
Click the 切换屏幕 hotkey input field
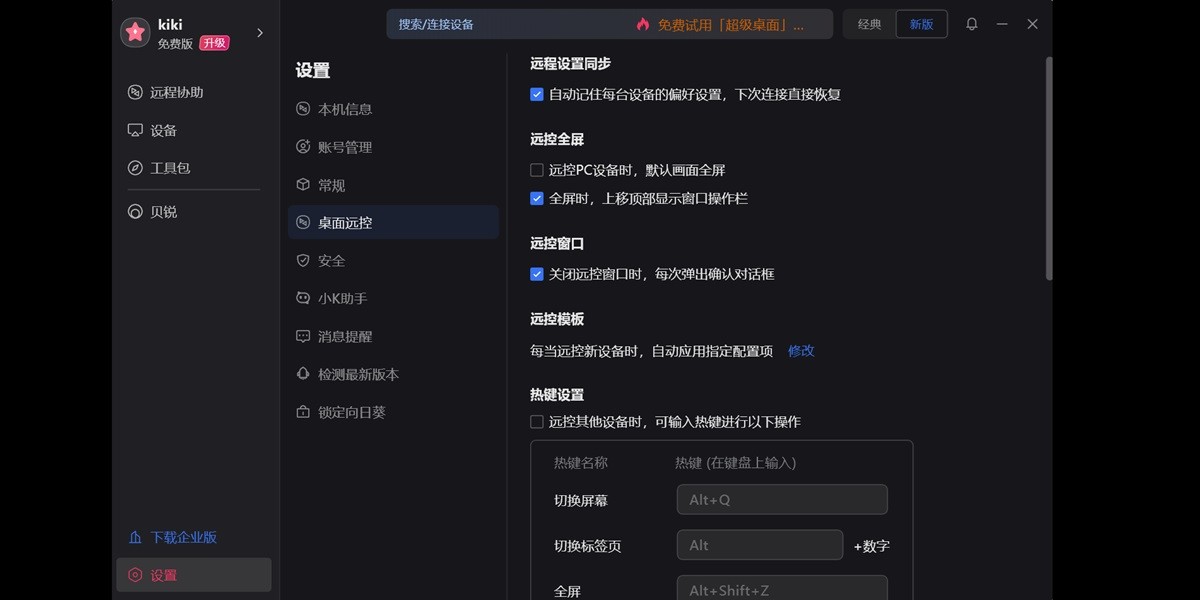[782, 499]
